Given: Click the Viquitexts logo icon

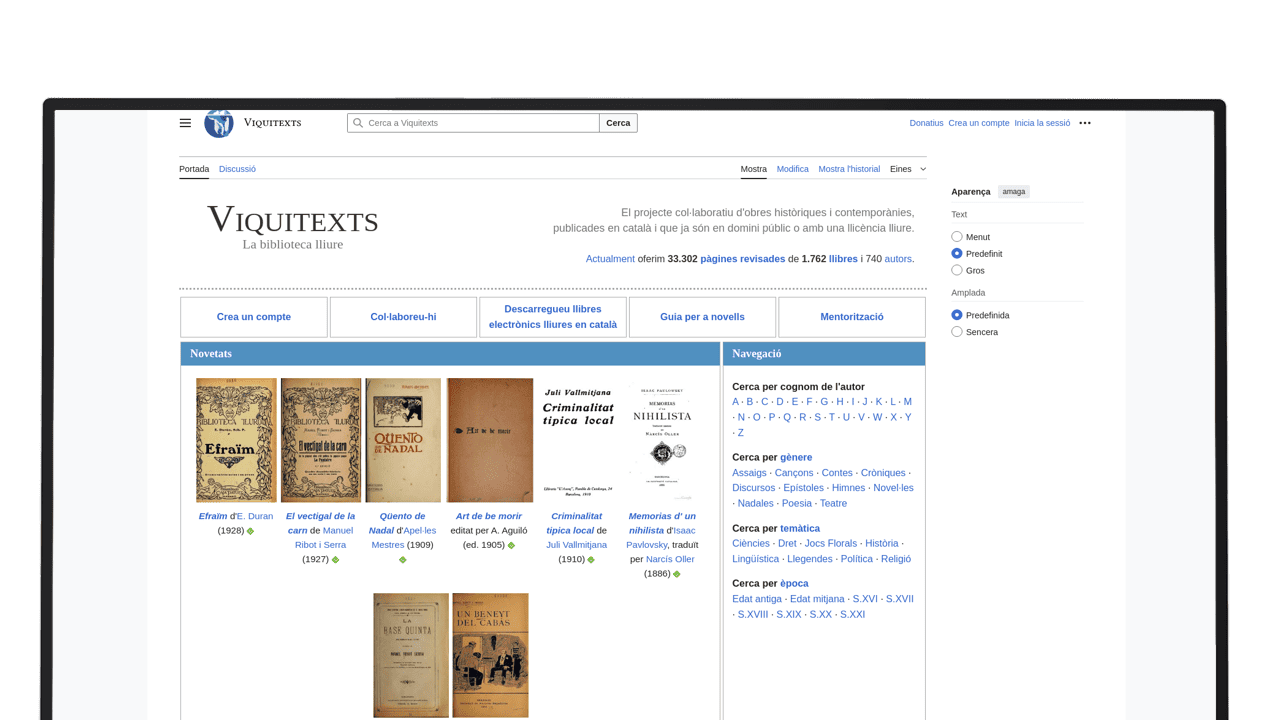Looking at the screenshot, I should [219, 123].
